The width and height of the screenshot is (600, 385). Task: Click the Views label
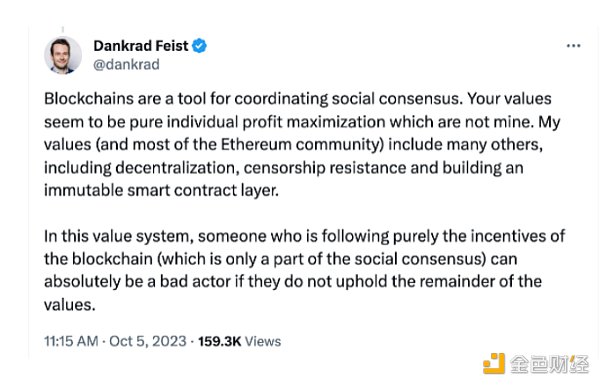click(263, 341)
